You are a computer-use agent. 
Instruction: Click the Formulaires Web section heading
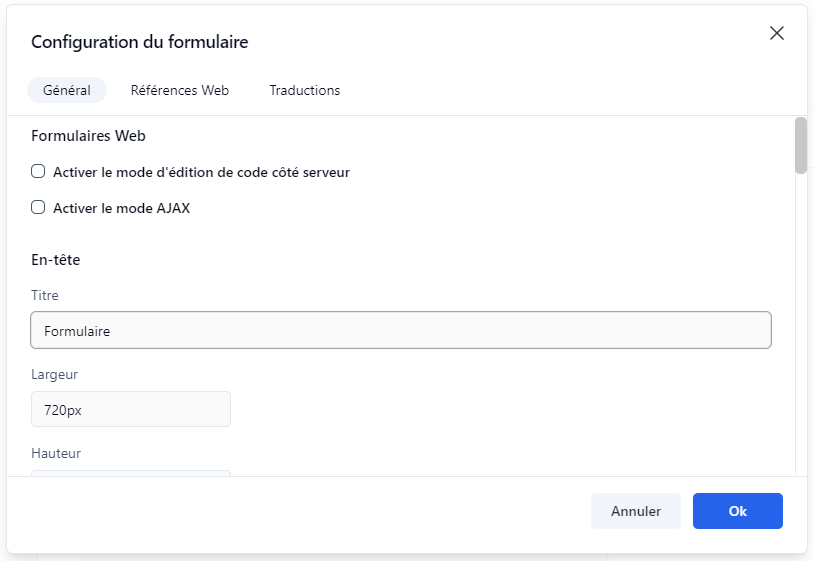tap(89, 135)
